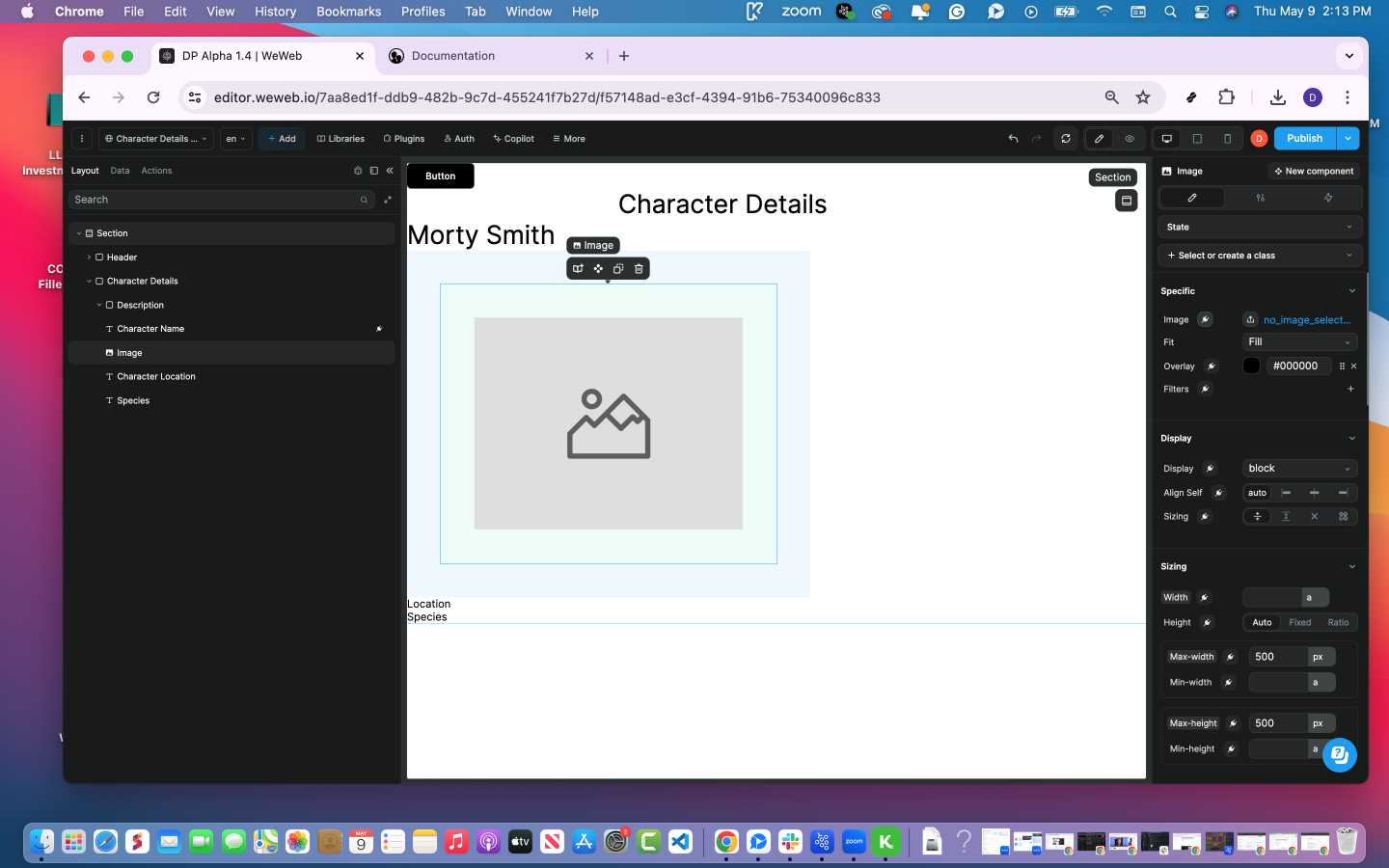The width and height of the screenshot is (1389, 868).
Task: Click the layout Search field
Action: (x=222, y=200)
